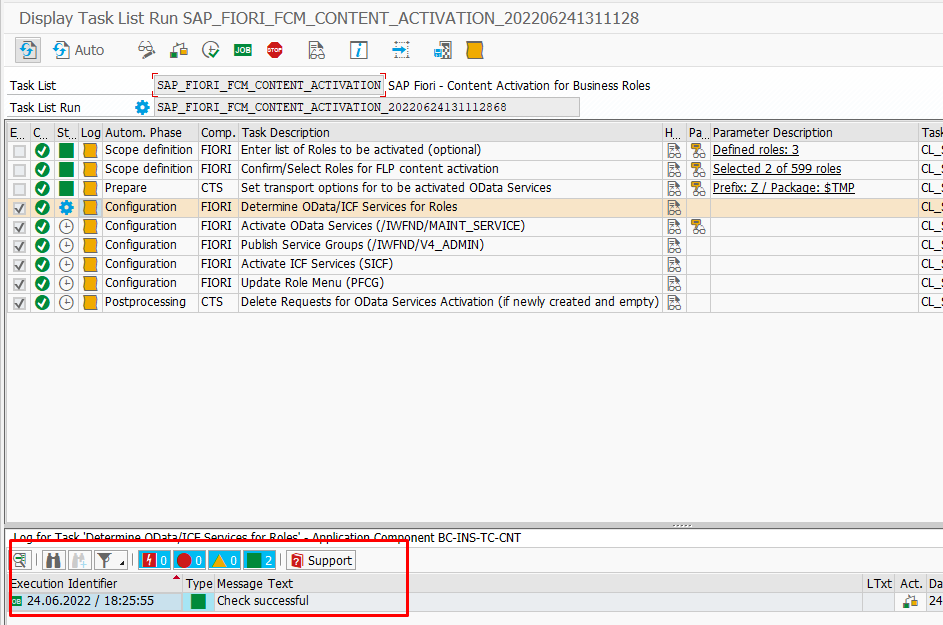
Task: Open the 'Defined roles: 3' parameter link
Action: [756, 150]
